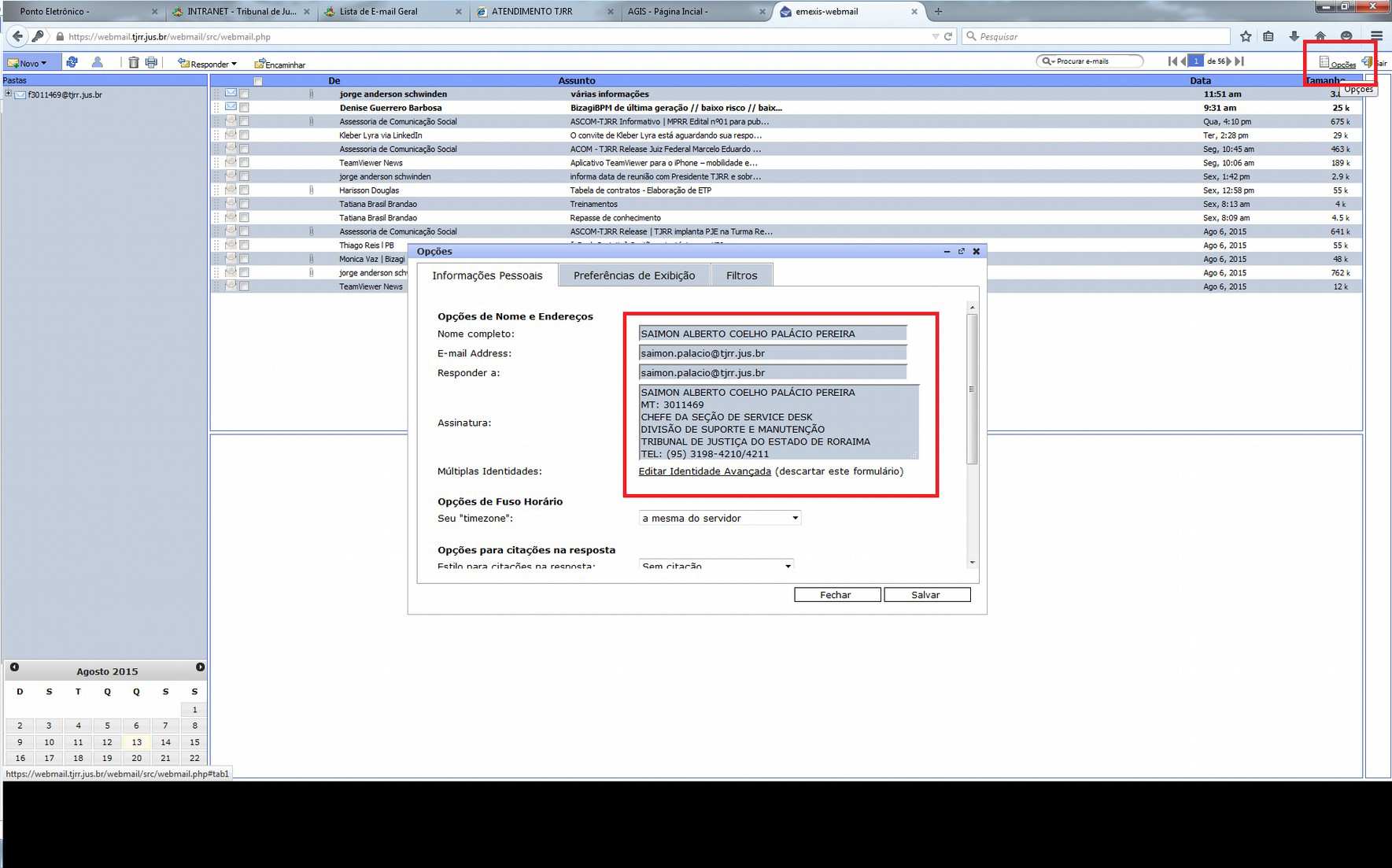Check the Harisson Douglas message
This screenshot has width=1392, height=868.
(244, 190)
